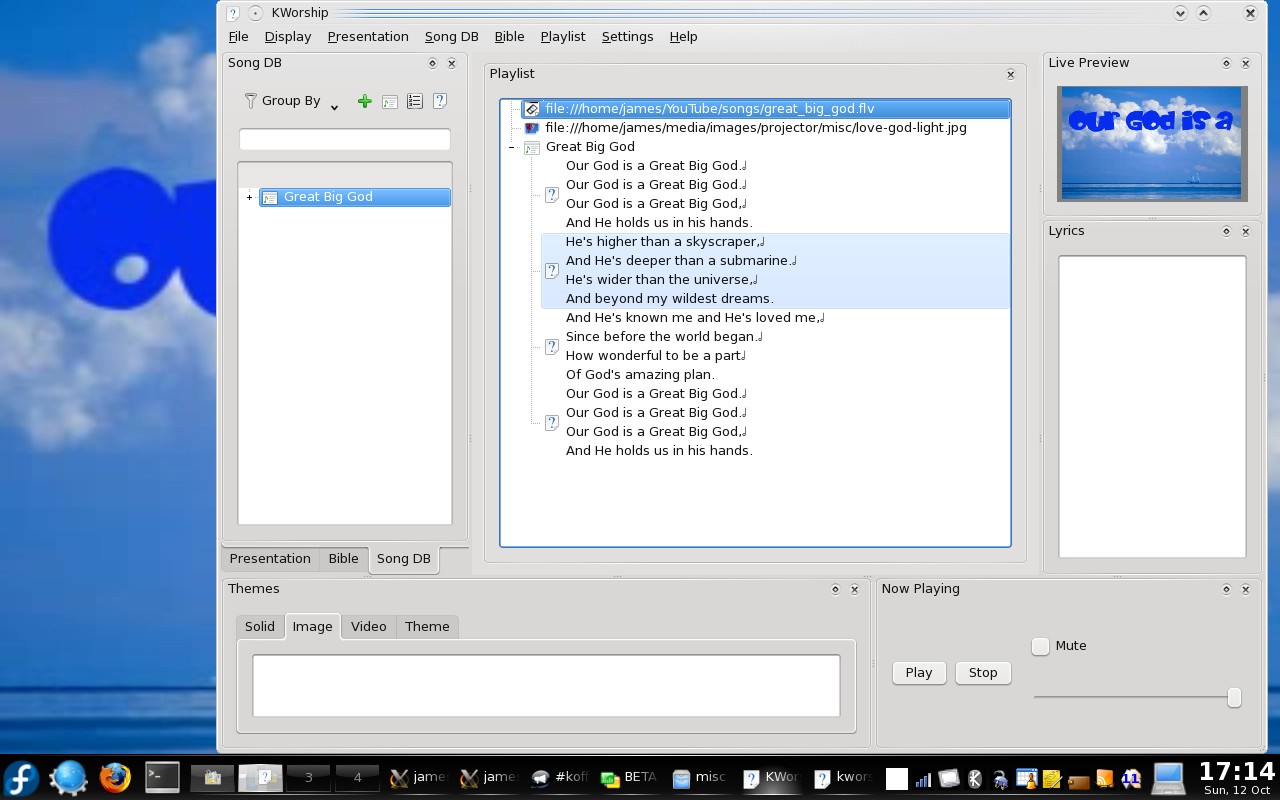Select the great_big_god.flv video playlist entry
Screen dimensions: 1280x800
click(x=709, y=108)
